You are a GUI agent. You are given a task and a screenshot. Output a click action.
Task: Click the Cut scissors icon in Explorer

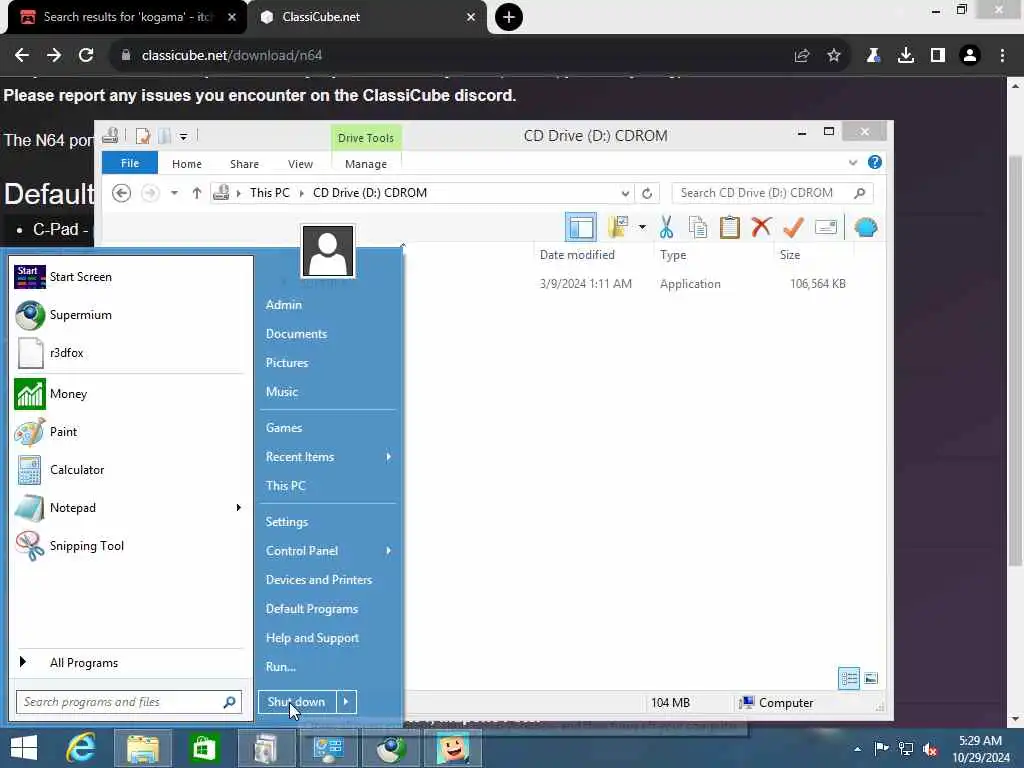666,227
